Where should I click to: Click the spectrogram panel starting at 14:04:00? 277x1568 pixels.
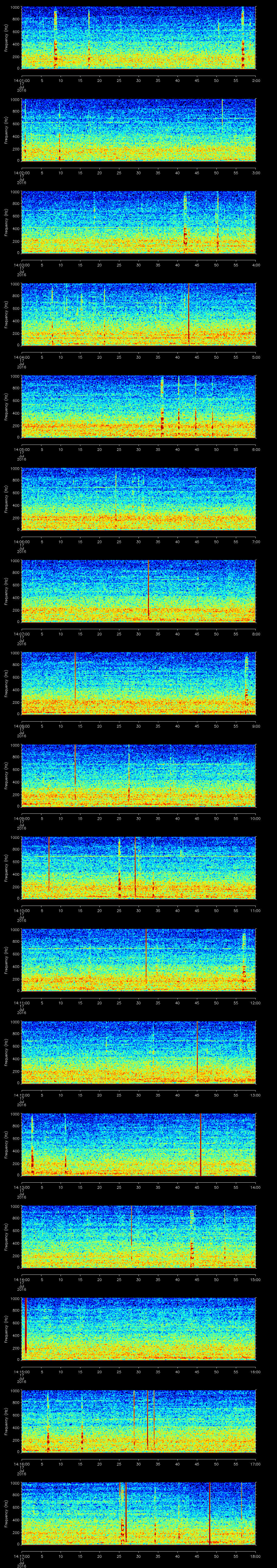[138, 315]
